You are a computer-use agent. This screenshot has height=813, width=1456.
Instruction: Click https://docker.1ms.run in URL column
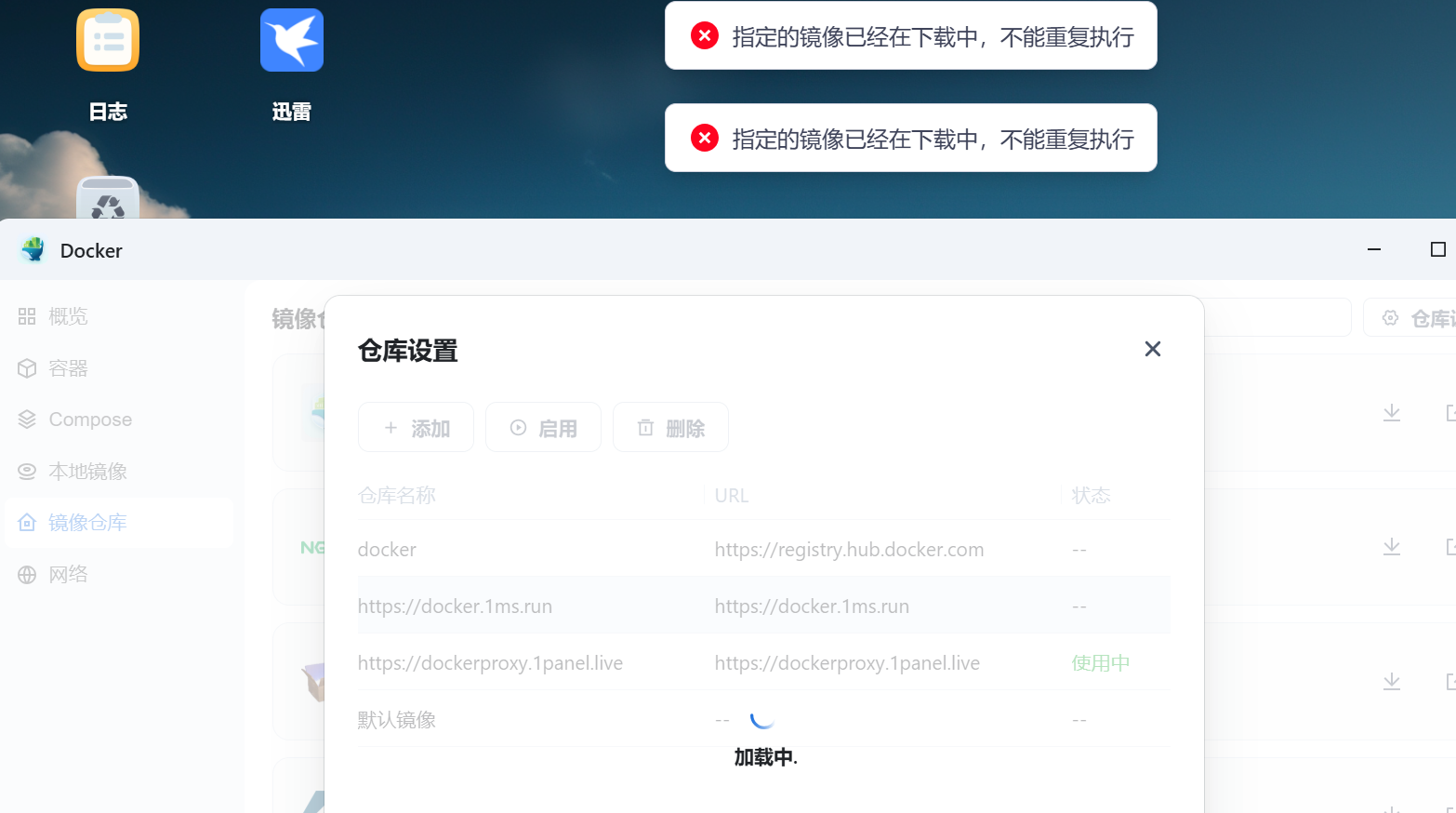[x=812, y=606]
